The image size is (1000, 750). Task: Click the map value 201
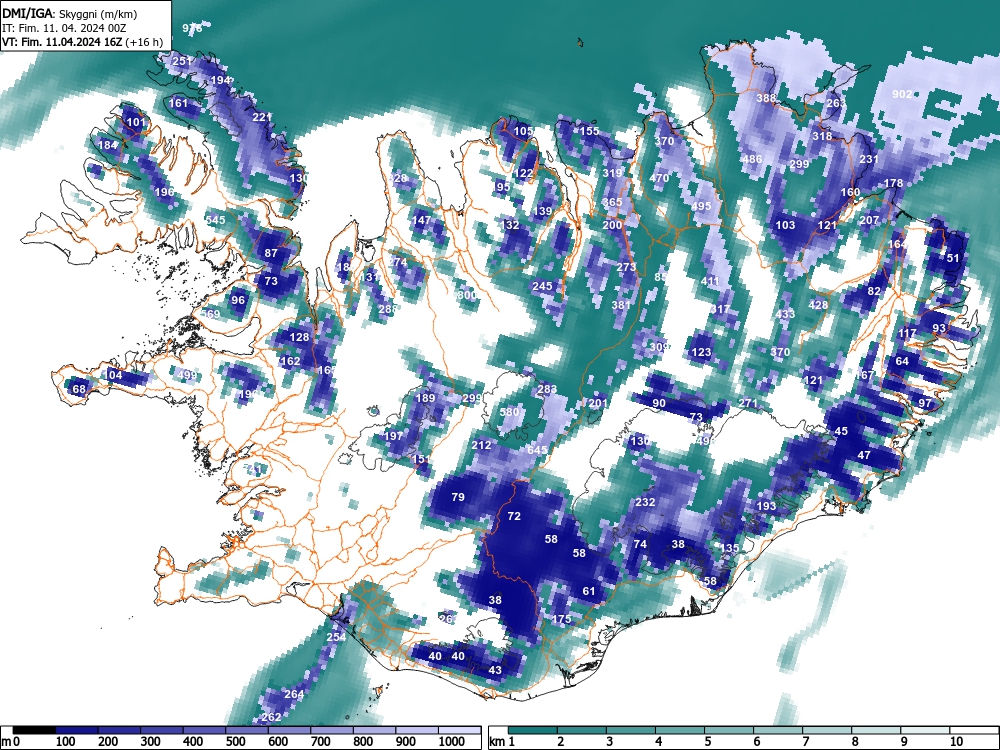(598, 403)
